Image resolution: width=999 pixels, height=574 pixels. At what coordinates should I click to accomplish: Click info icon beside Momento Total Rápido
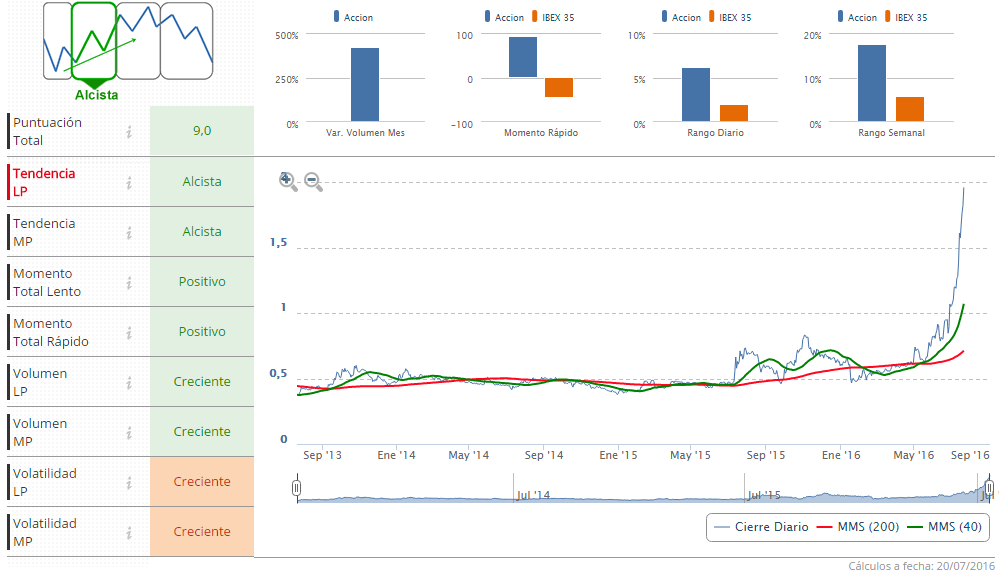(x=129, y=333)
